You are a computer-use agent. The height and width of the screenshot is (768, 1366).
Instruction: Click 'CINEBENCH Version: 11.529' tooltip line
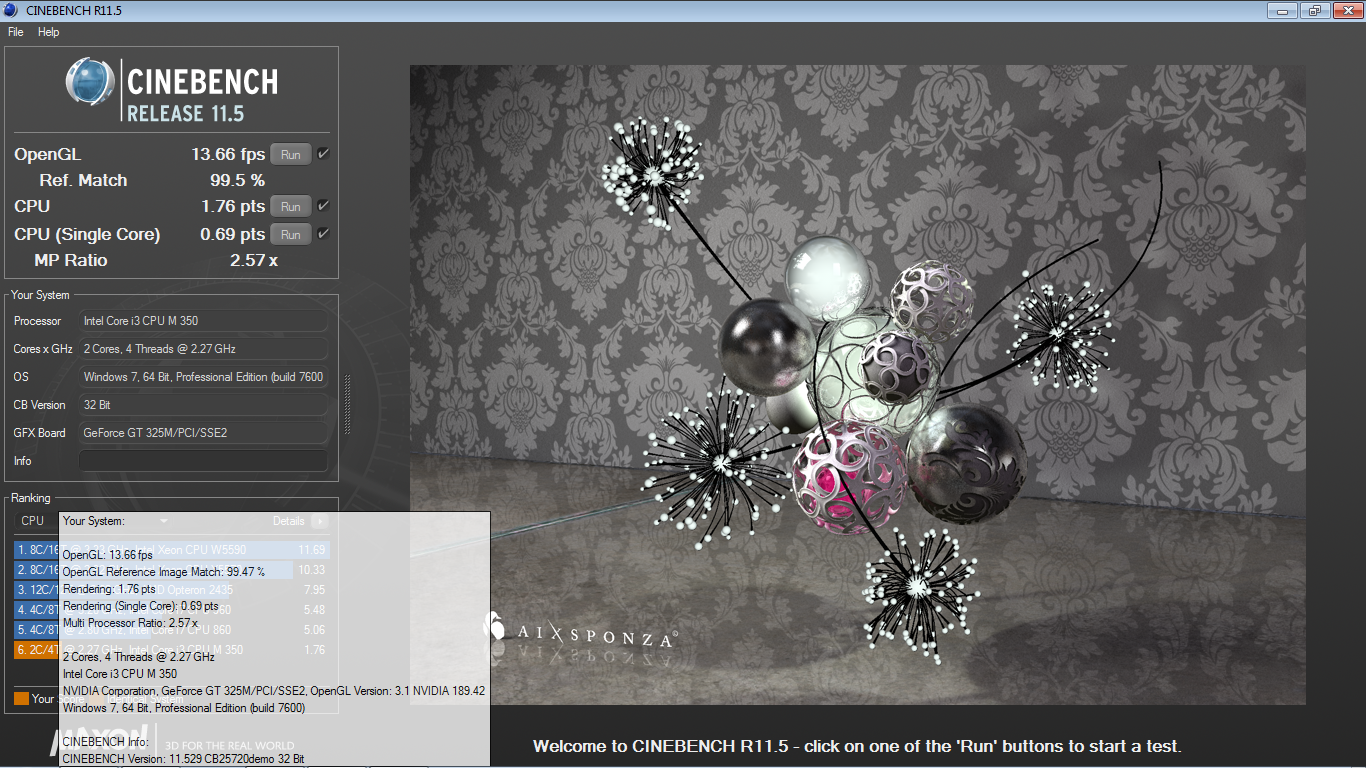[183, 759]
